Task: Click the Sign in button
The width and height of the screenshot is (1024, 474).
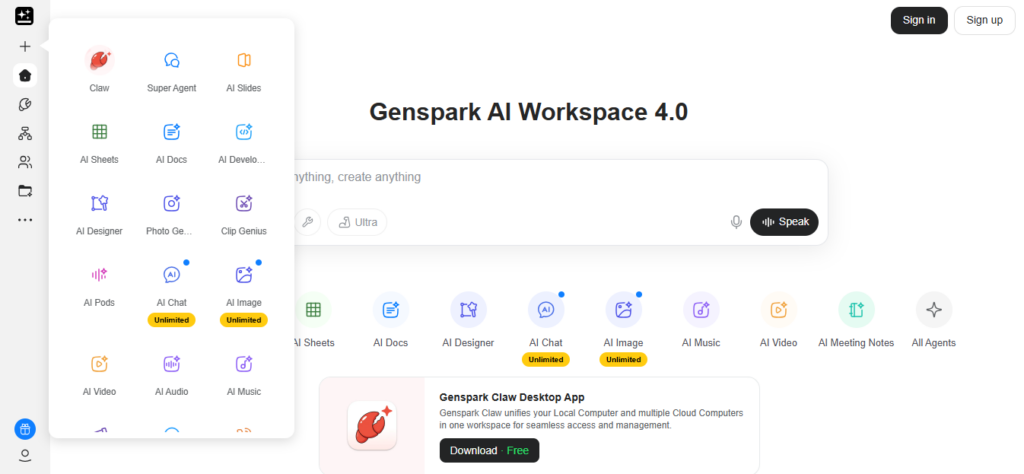Action: tap(919, 20)
